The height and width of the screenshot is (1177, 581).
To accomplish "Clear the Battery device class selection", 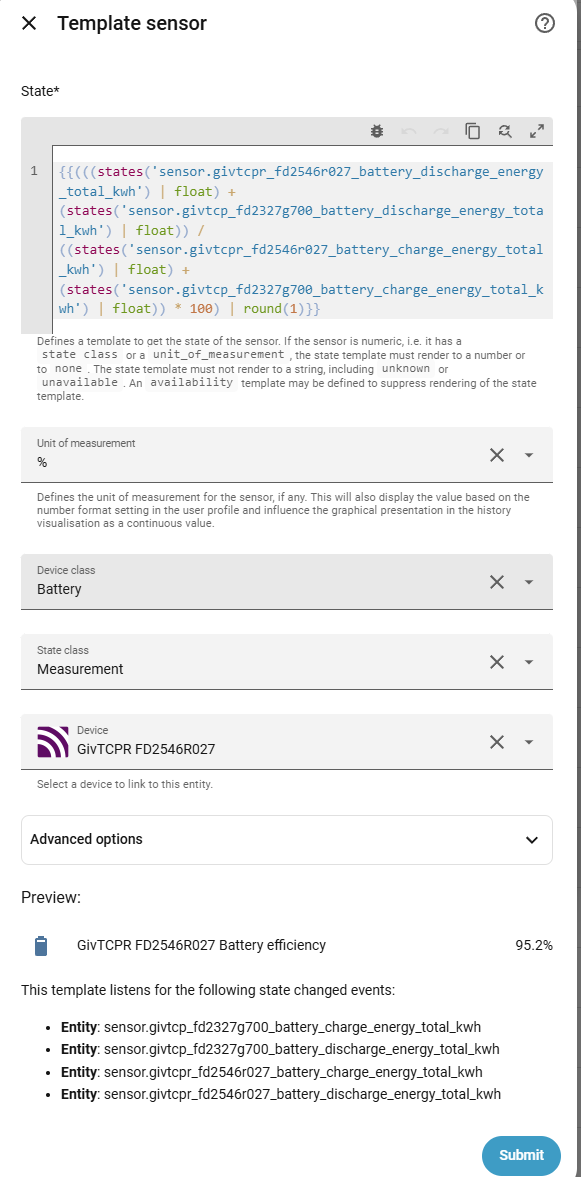I will coord(497,582).
